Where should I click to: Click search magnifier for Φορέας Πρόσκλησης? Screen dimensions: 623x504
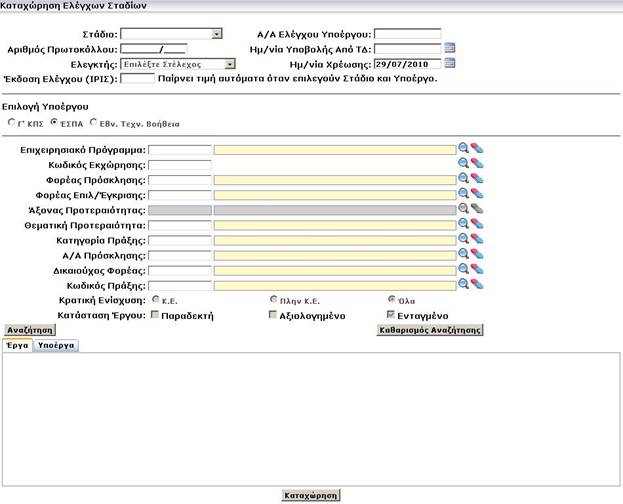coord(464,179)
